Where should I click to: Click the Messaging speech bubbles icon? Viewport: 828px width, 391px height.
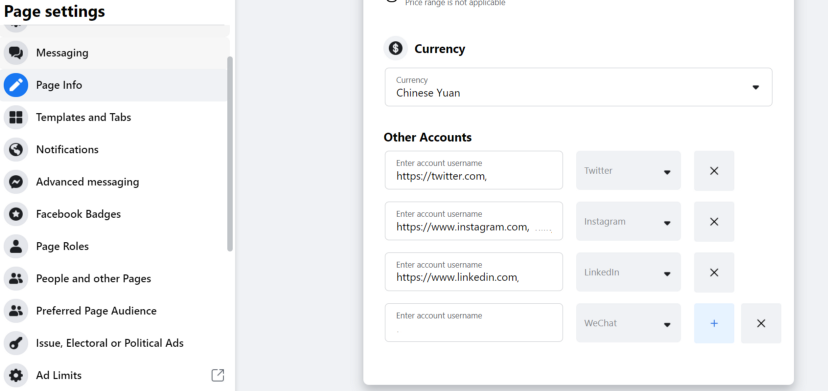[16, 53]
